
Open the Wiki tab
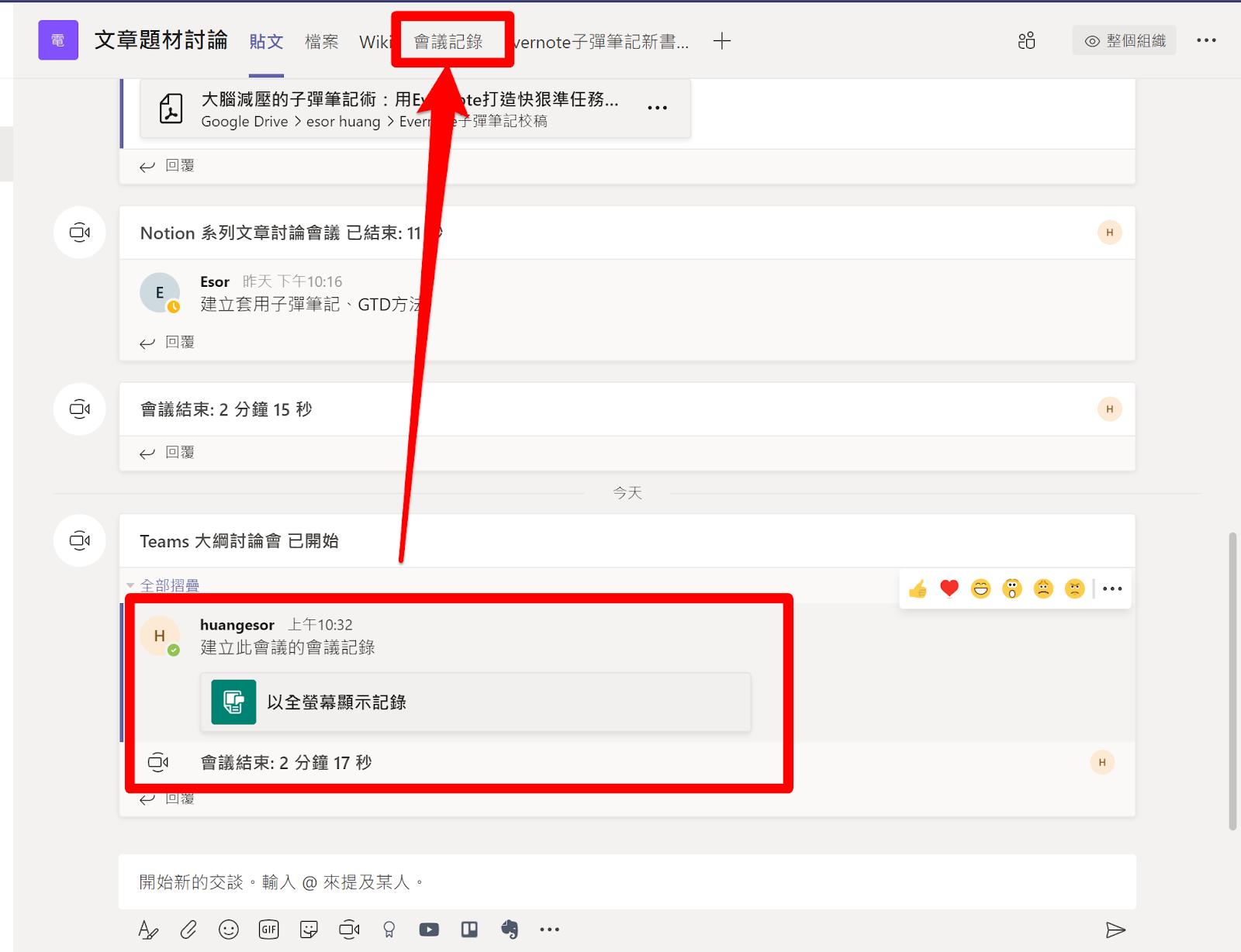[x=375, y=42]
